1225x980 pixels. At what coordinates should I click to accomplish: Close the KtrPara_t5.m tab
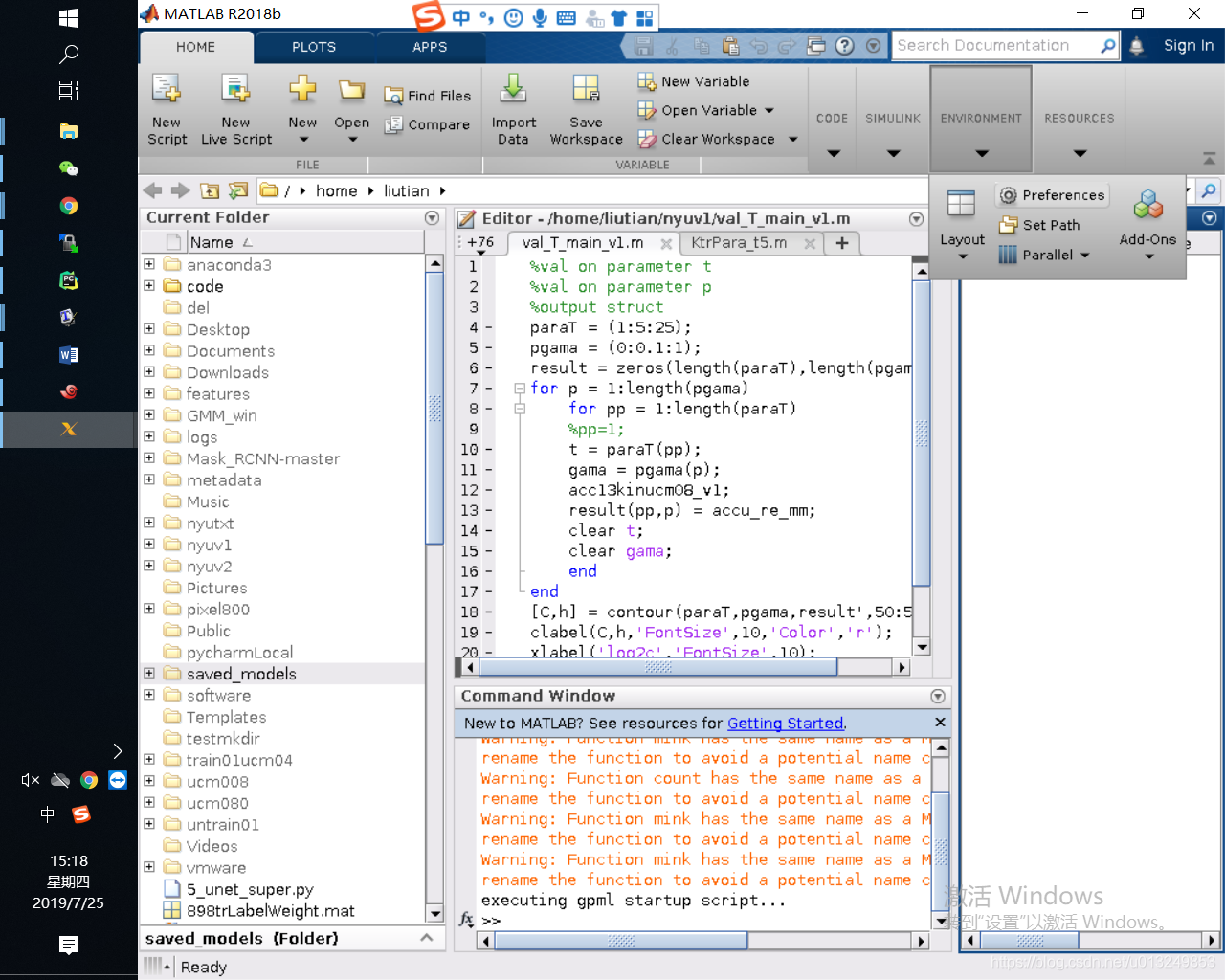pos(810,243)
